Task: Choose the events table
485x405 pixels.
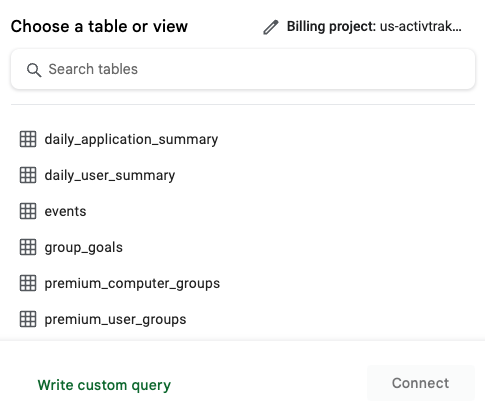Action: tap(65, 211)
